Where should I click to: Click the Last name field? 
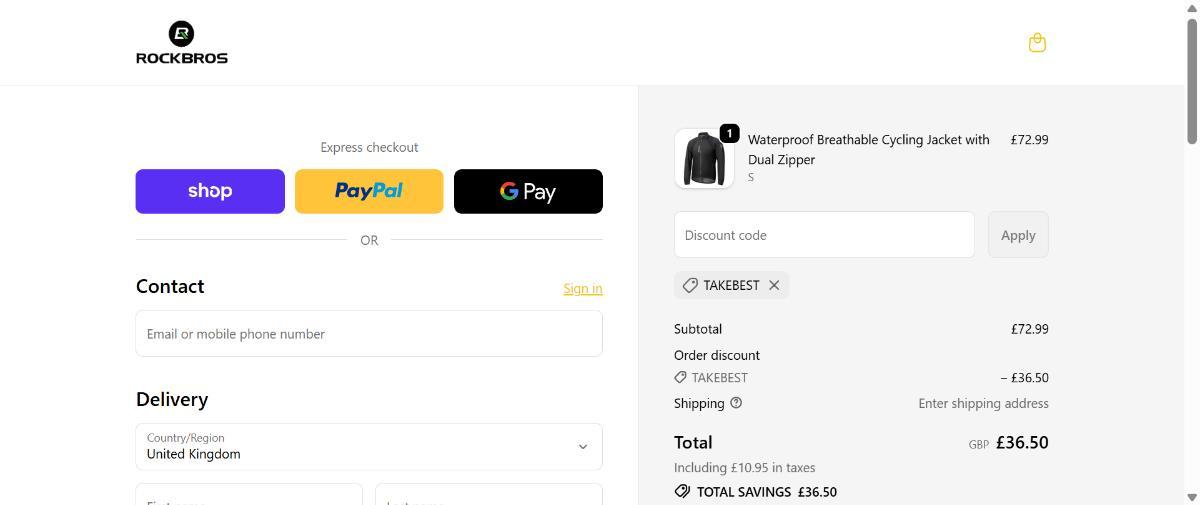(489, 497)
